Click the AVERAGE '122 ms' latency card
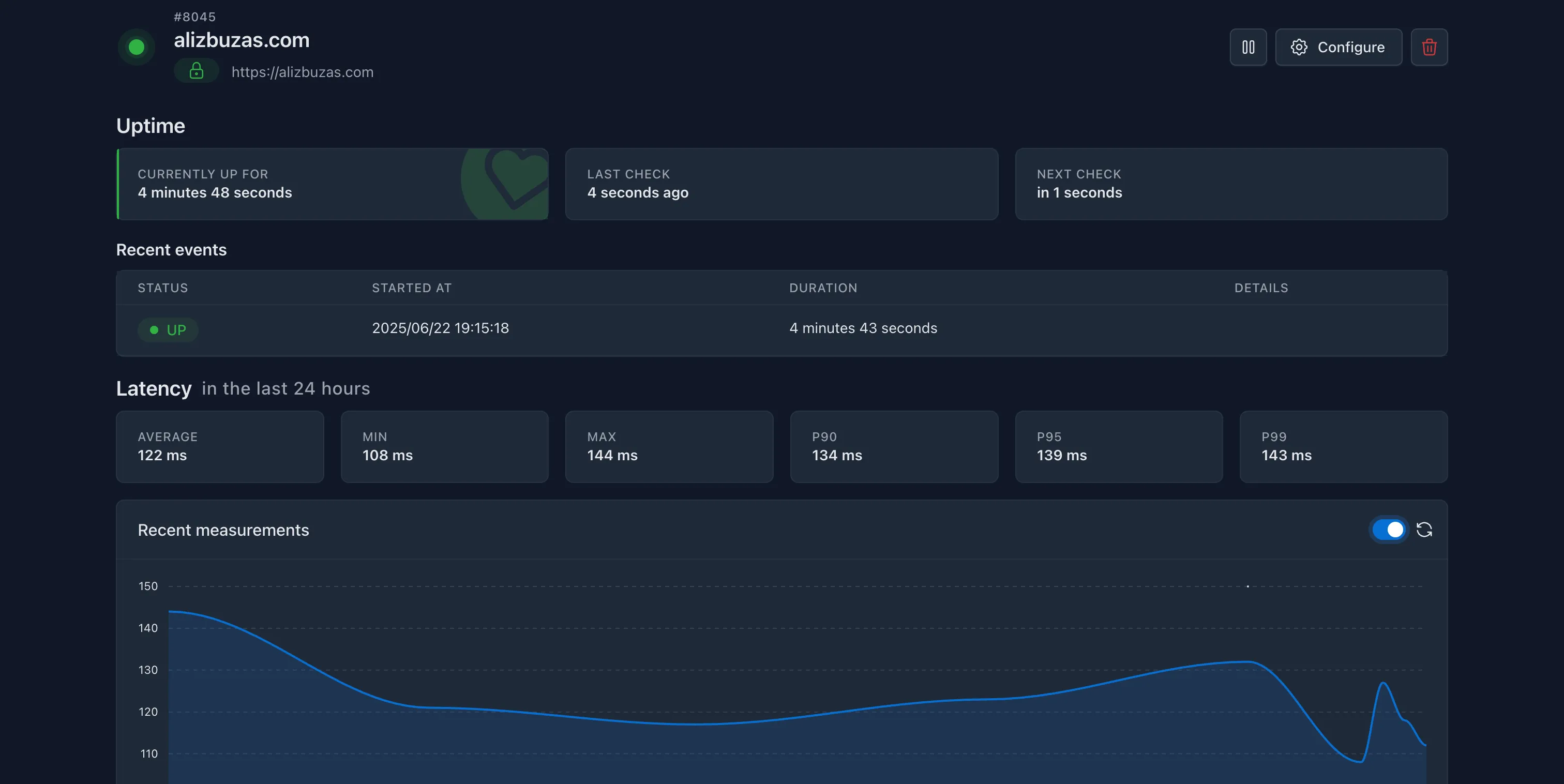This screenshot has width=1564, height=784. 220,446
